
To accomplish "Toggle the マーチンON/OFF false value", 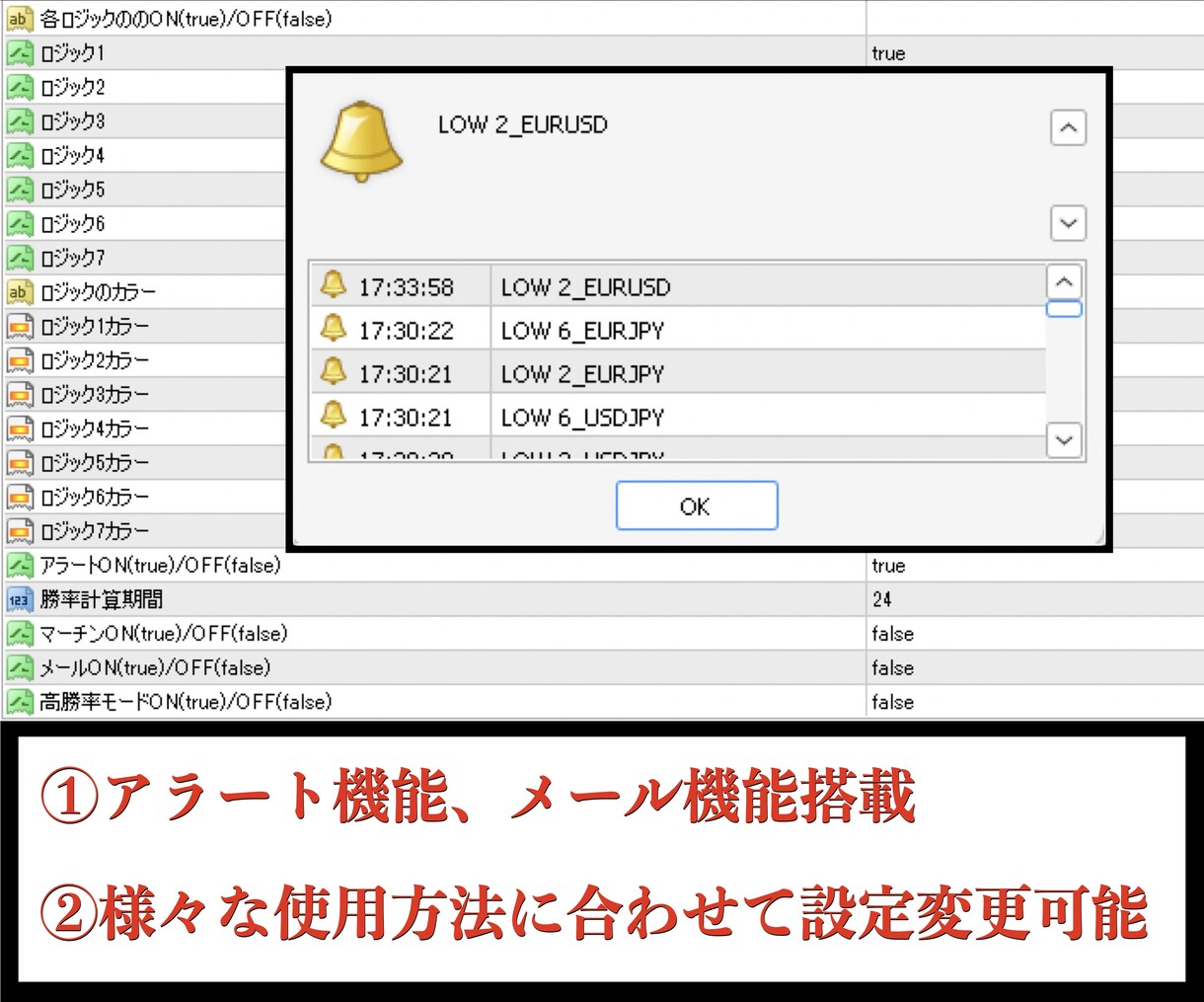I will [893, 634].
